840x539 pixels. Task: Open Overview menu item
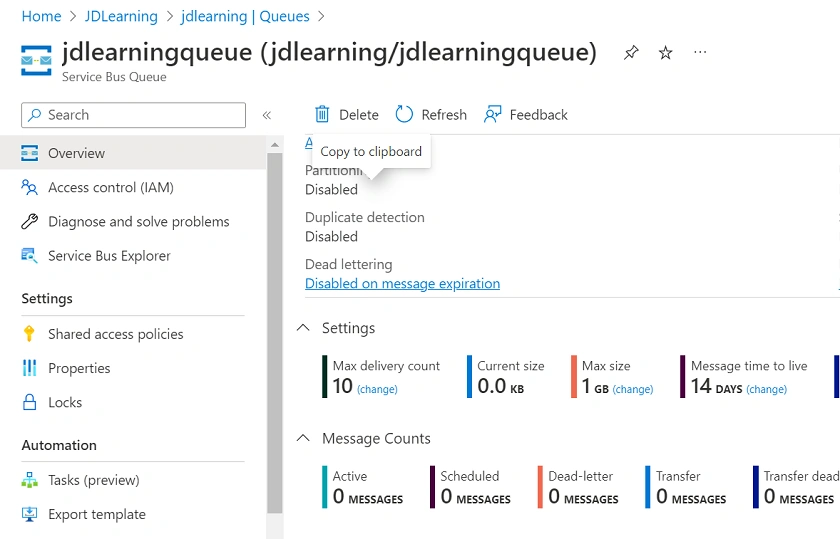pos(133,153)
